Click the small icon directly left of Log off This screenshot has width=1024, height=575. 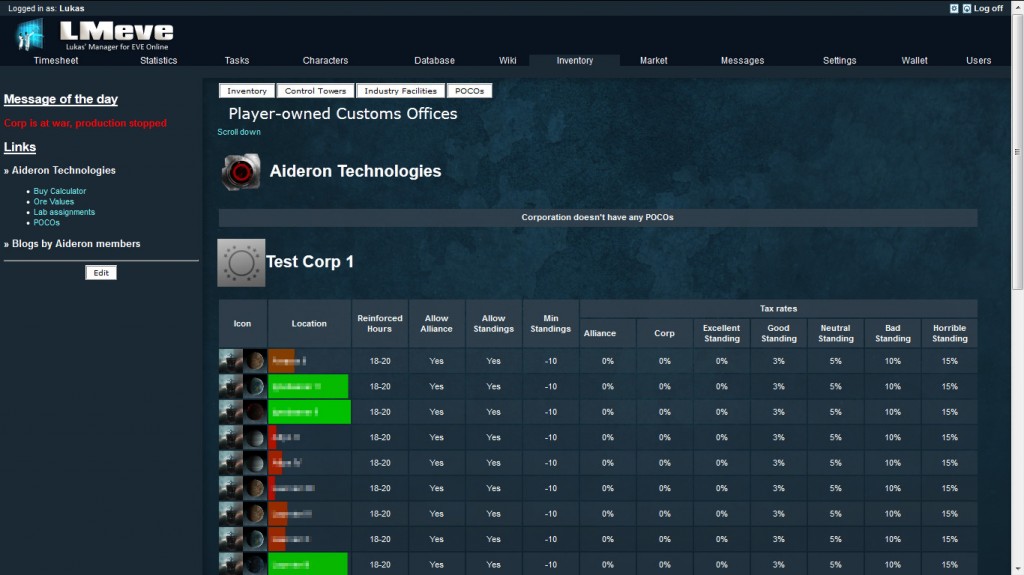(x=967, y=8)
